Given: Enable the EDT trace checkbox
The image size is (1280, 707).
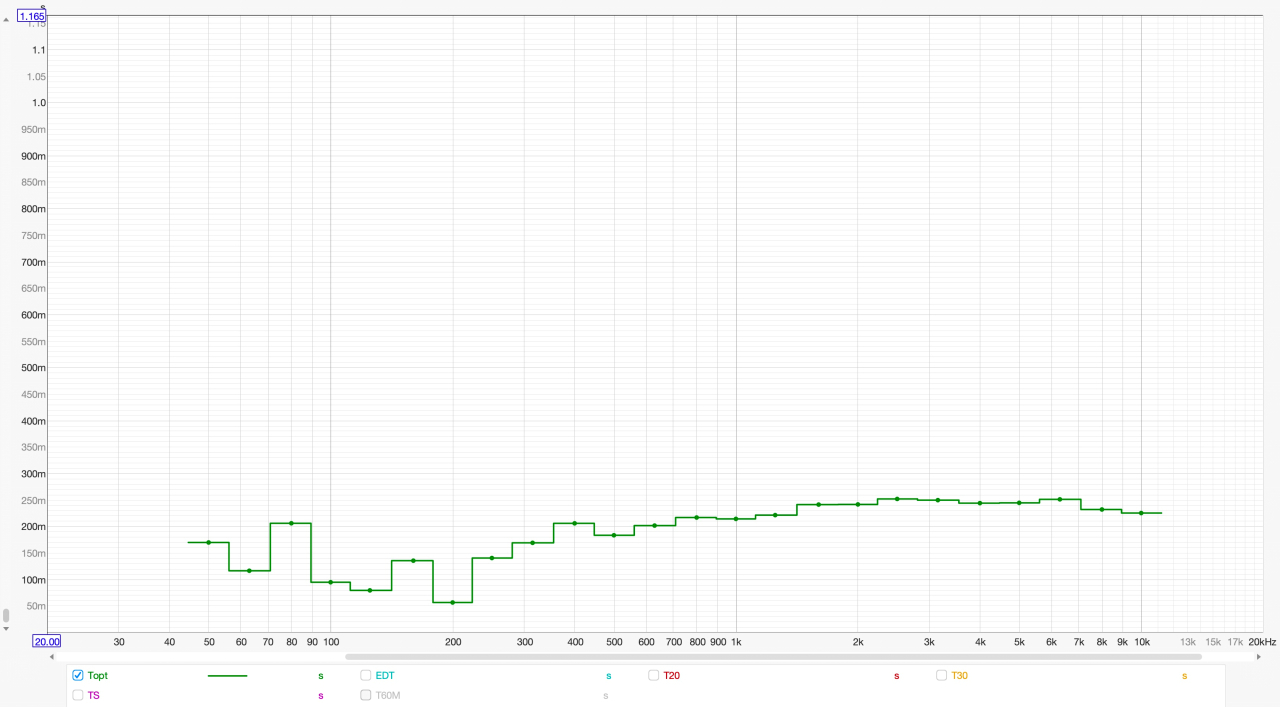Looking at the screenshot, I should 366,676.
